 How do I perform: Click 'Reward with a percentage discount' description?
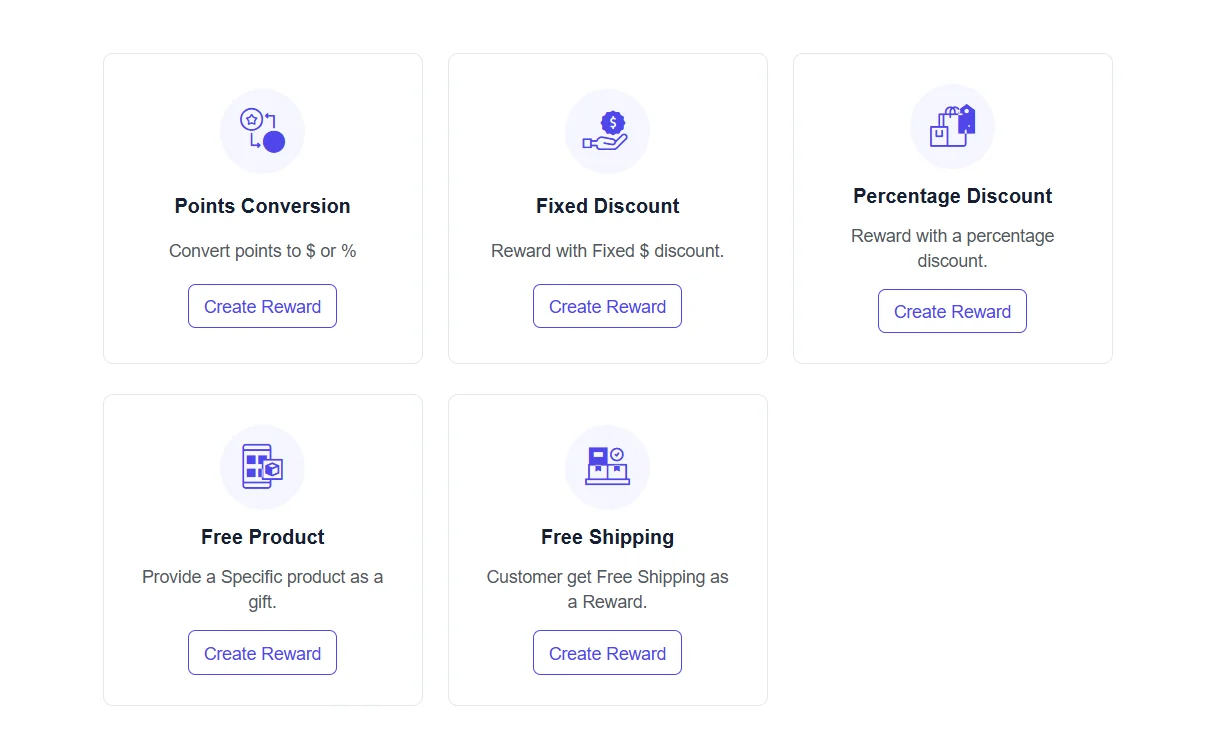(952, 248)
